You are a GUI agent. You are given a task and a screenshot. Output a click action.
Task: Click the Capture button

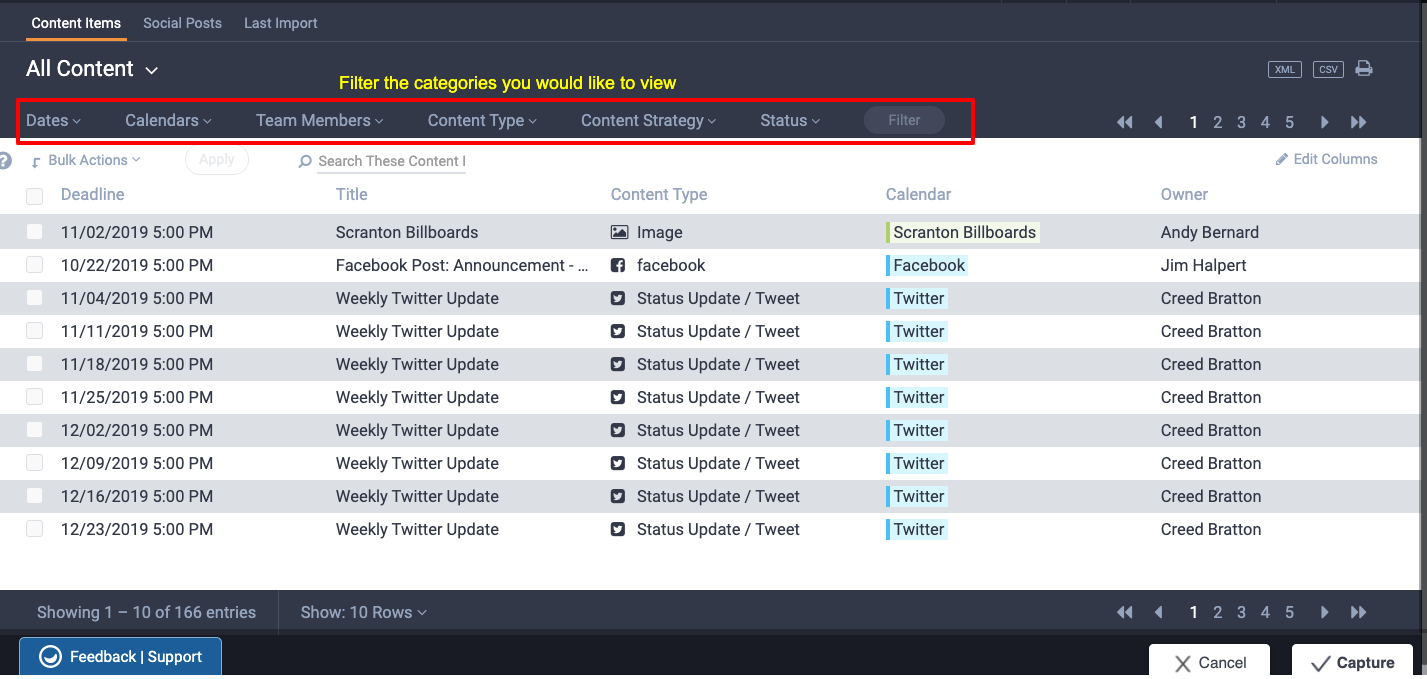pos(1352,662)
